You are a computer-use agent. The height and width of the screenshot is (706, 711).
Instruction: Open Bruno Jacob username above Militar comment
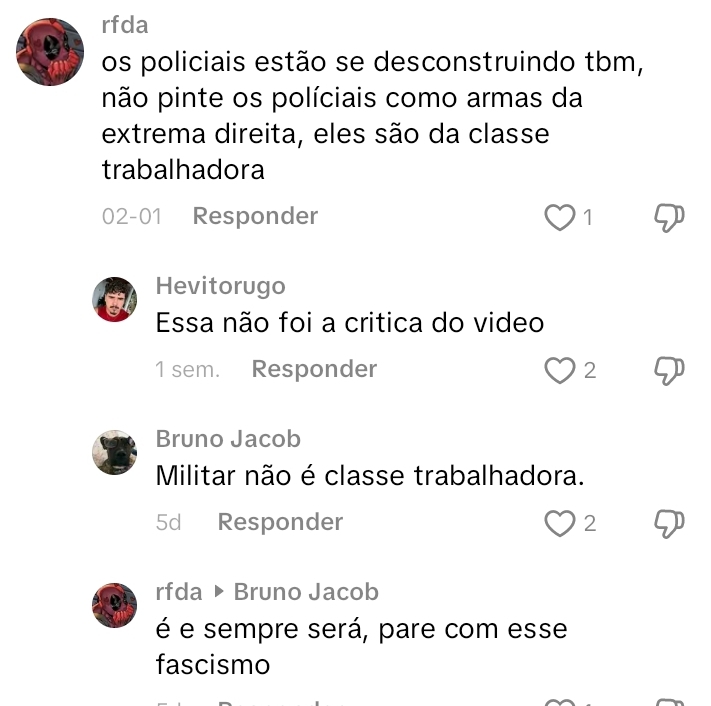pyautogui.click(x=228, y=439)
